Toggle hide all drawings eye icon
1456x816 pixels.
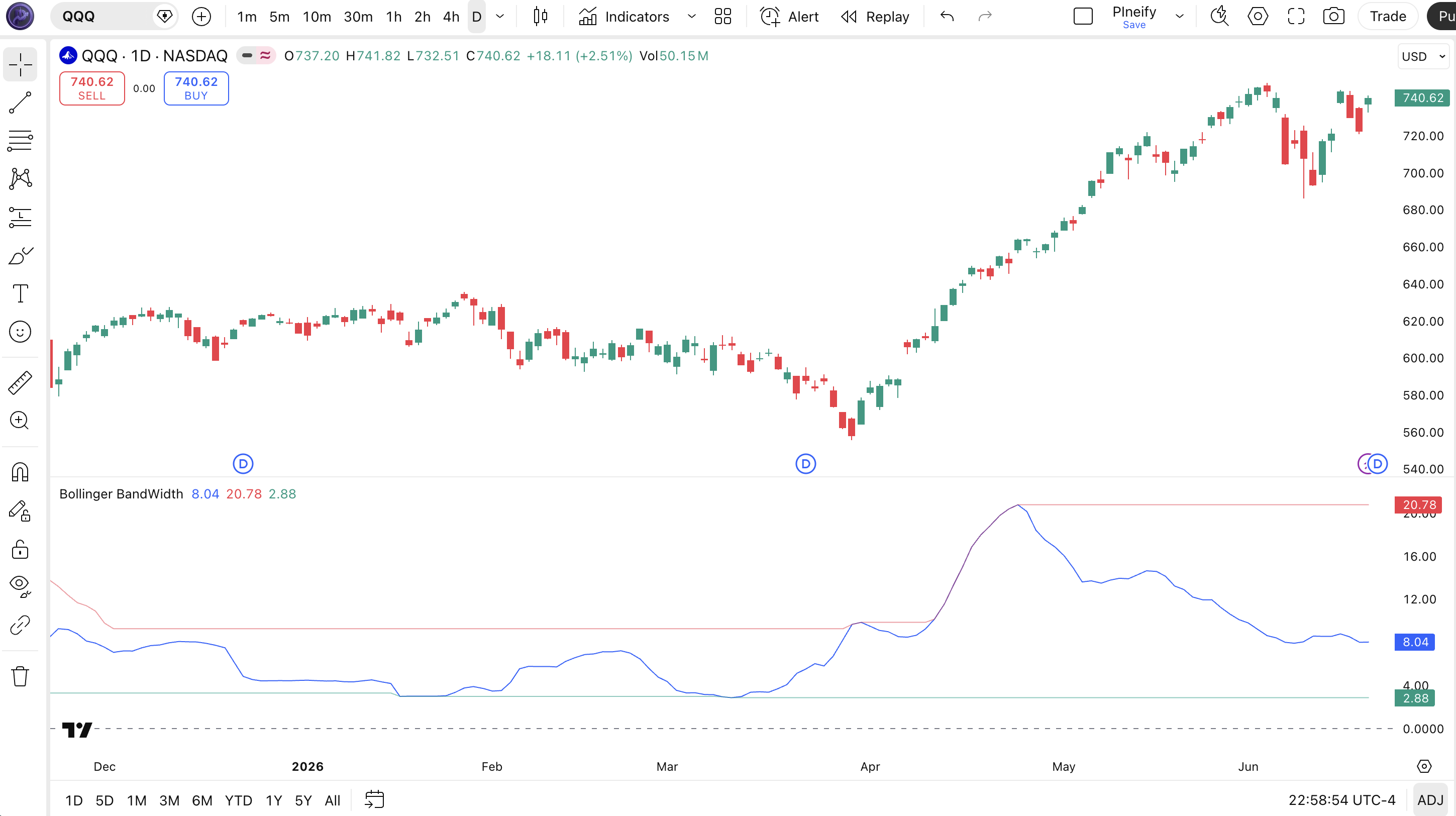(x=20, y=586)
